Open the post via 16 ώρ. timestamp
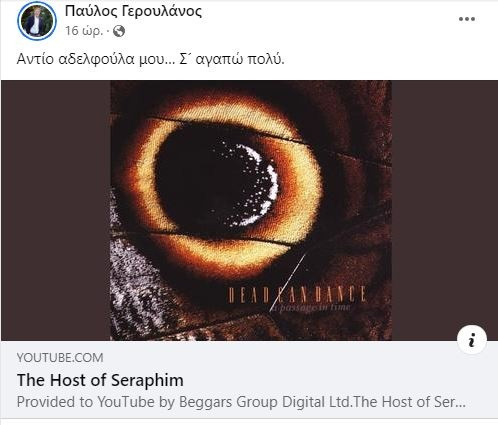This screenshot has height=425, width=498. (83, 31)
